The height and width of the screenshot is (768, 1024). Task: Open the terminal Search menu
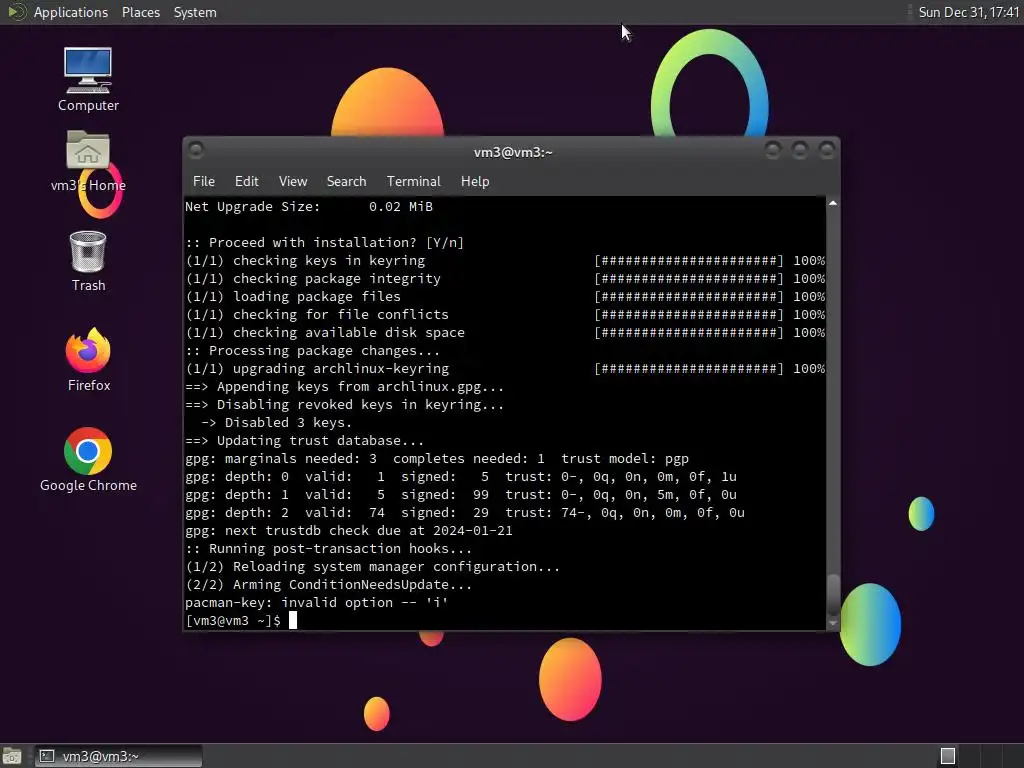[346, 182]
